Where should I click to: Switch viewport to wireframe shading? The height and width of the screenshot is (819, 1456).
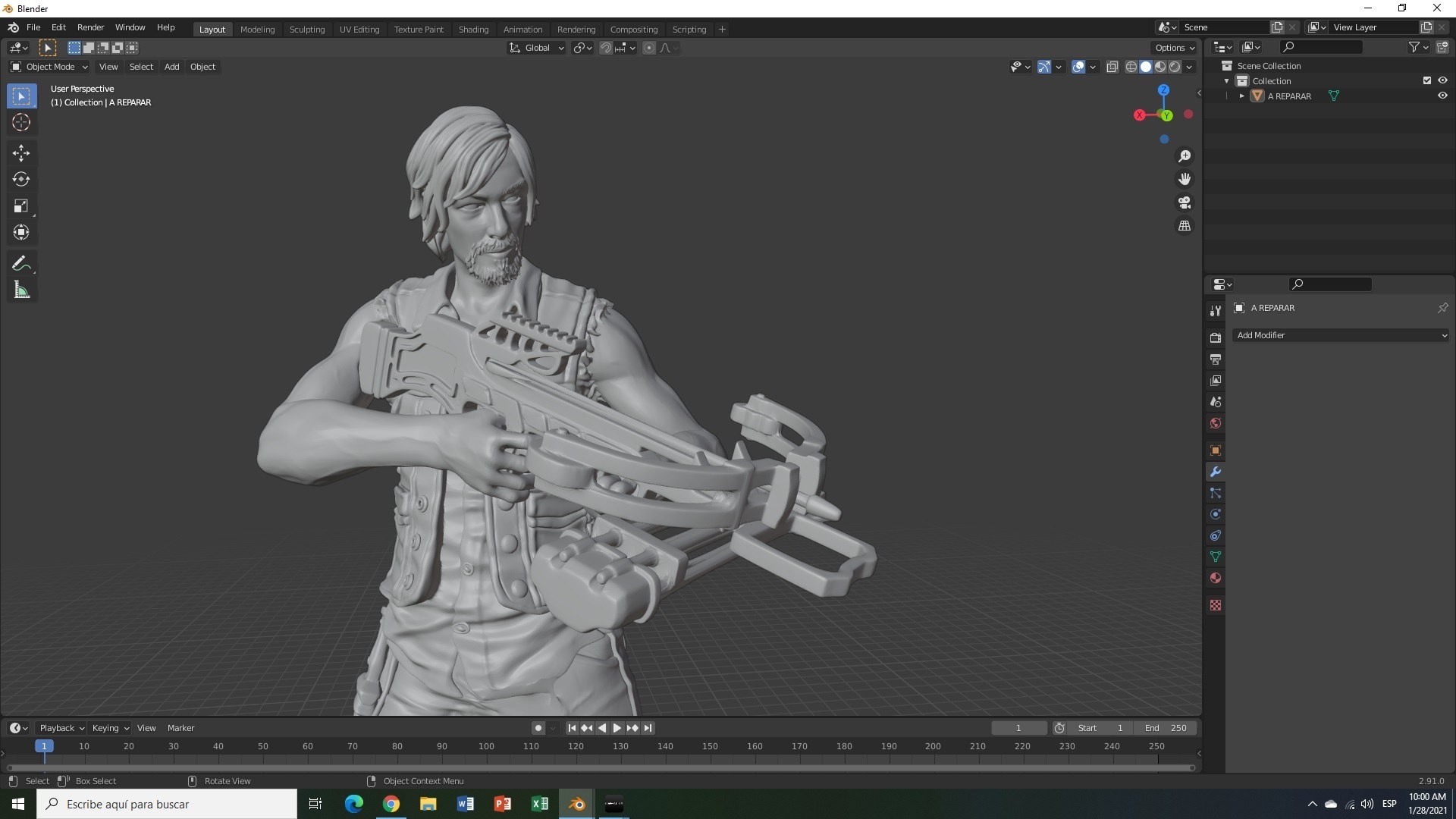tap(1131, 67)
